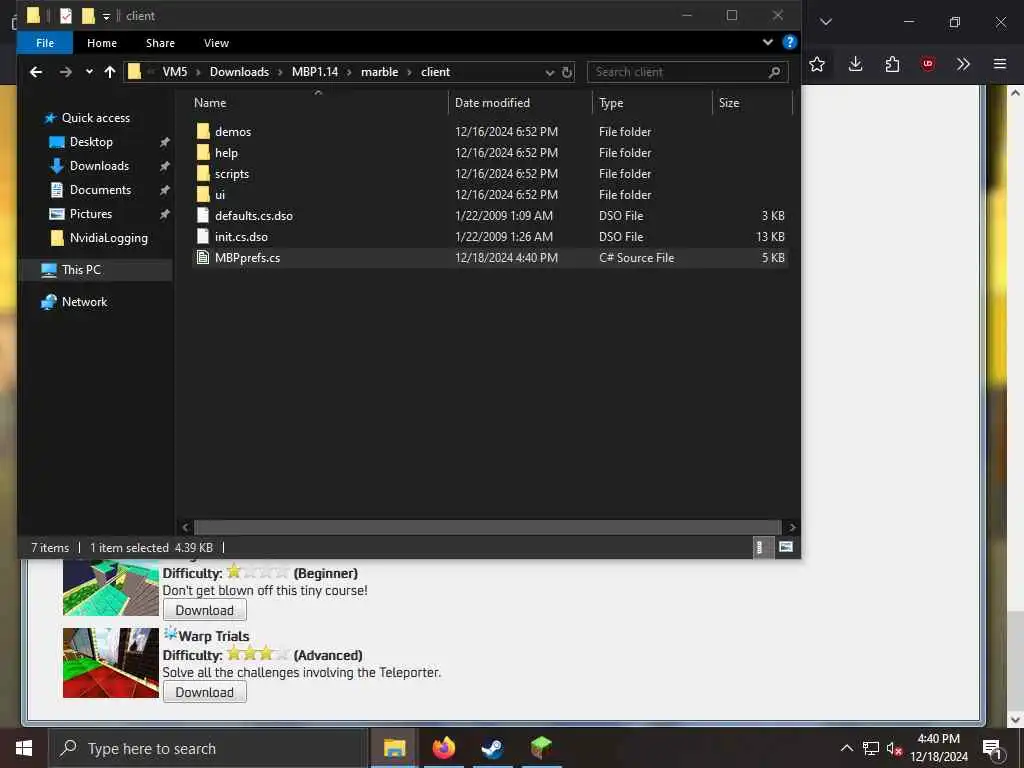Open Steam from the taskbar
Viewport: 1024px width, 768px height.
point(492,748)
